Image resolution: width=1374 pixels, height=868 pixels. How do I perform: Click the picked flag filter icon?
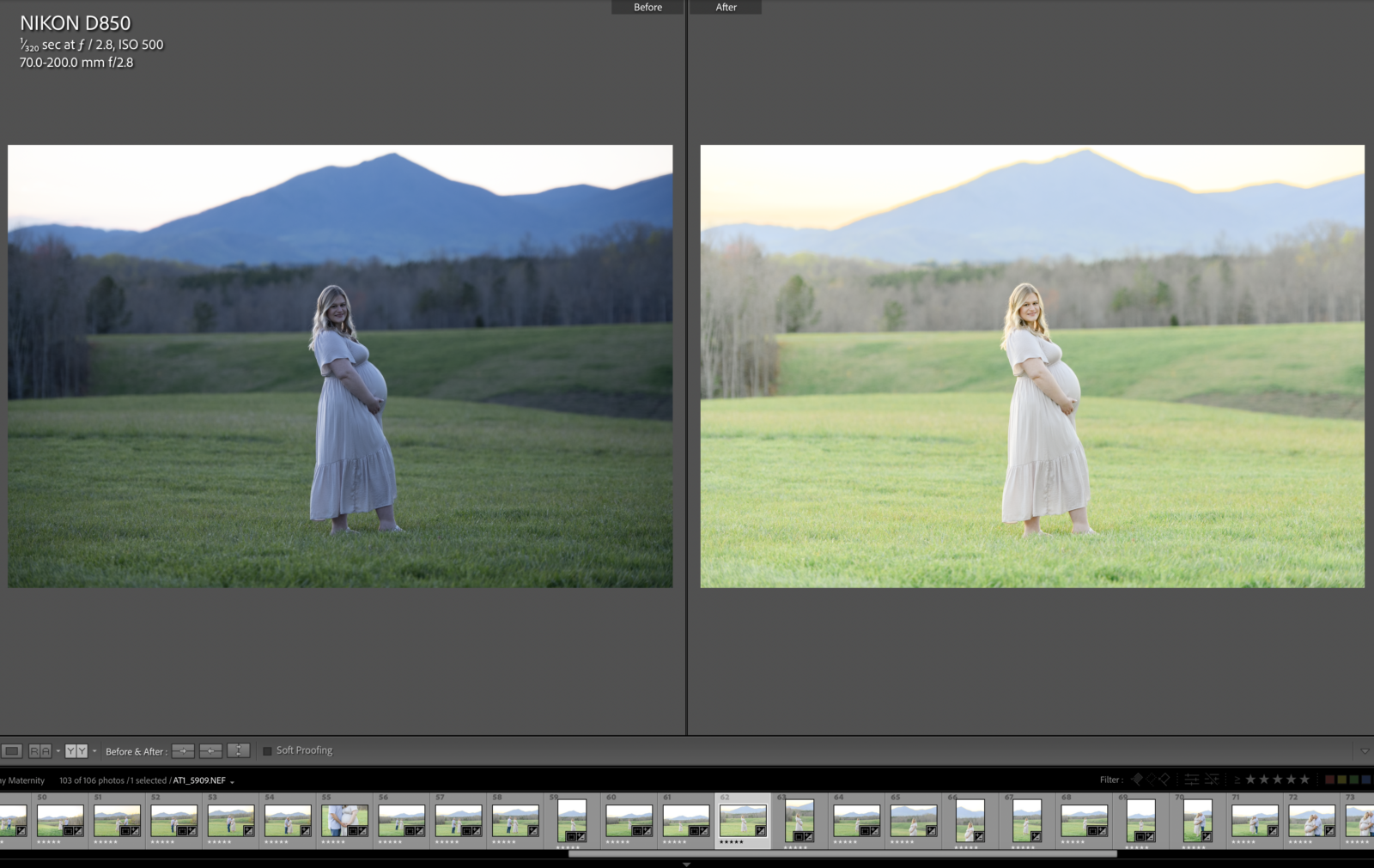tap(1138, 780)
